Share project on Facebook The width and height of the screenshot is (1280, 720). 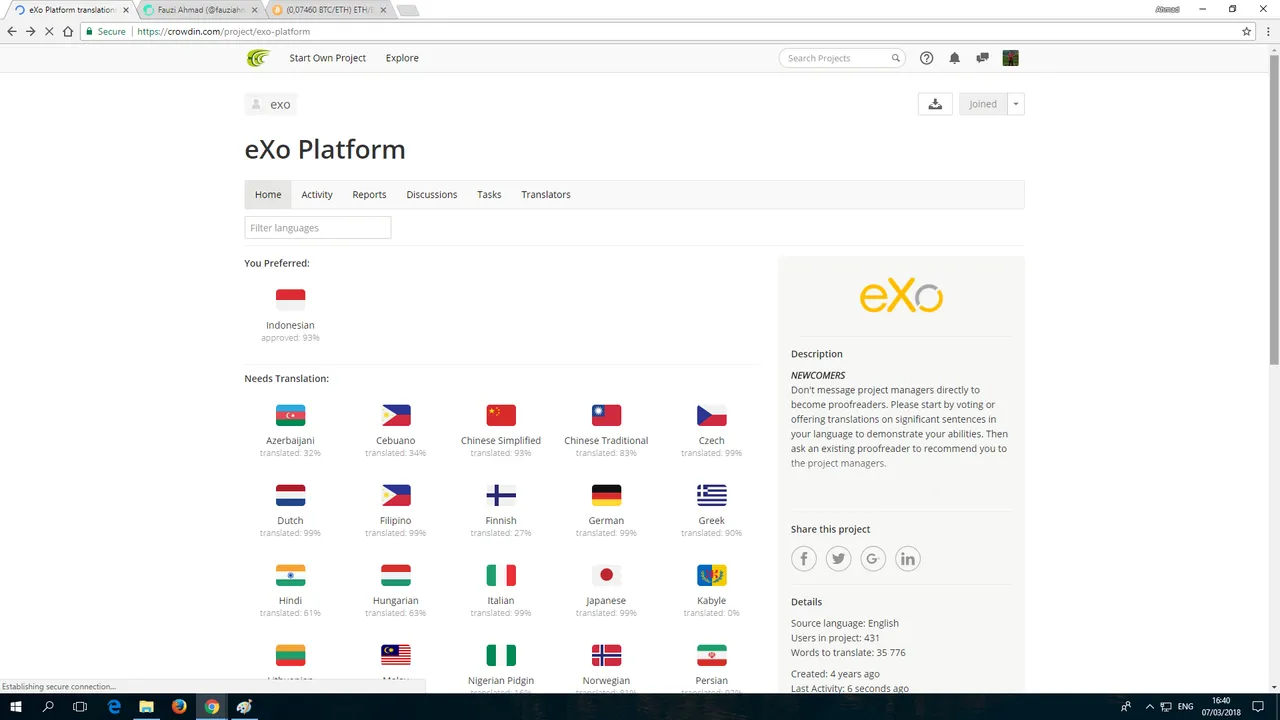804,559
